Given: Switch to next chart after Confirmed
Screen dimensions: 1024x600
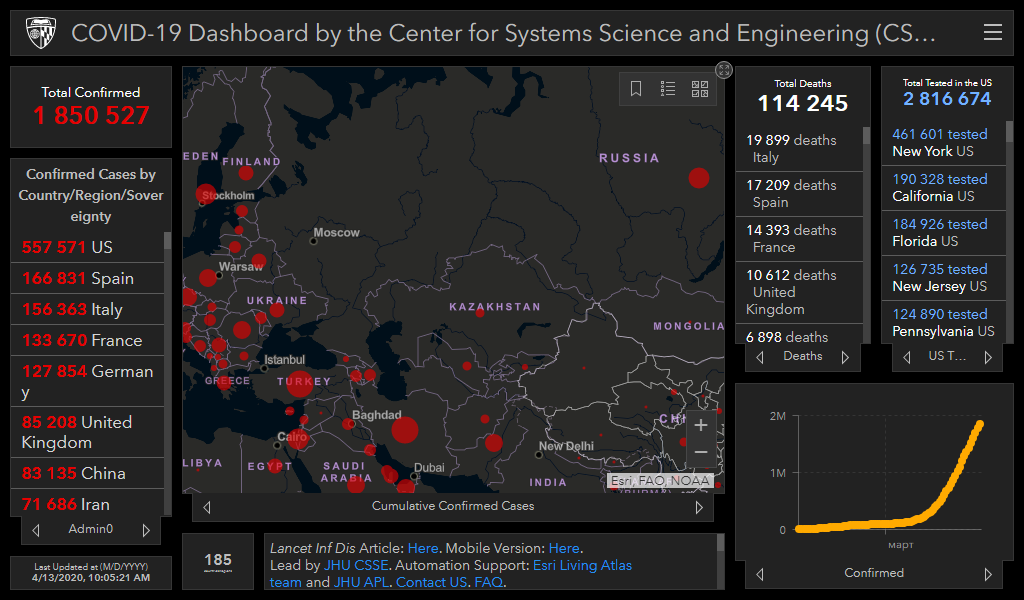Looking at the screenshot, I should point(988,574).
